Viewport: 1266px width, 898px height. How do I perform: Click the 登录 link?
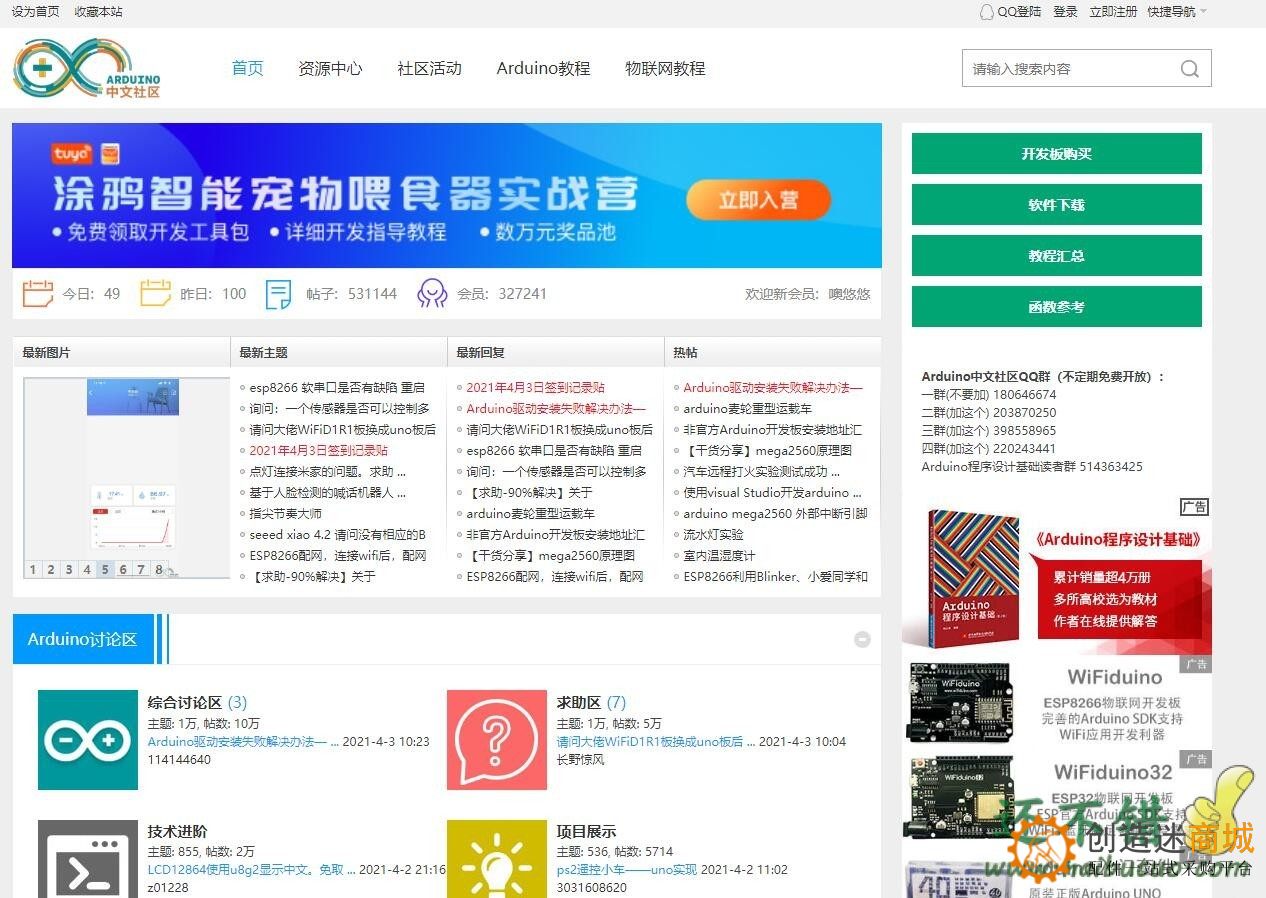tap(1065, 12)
